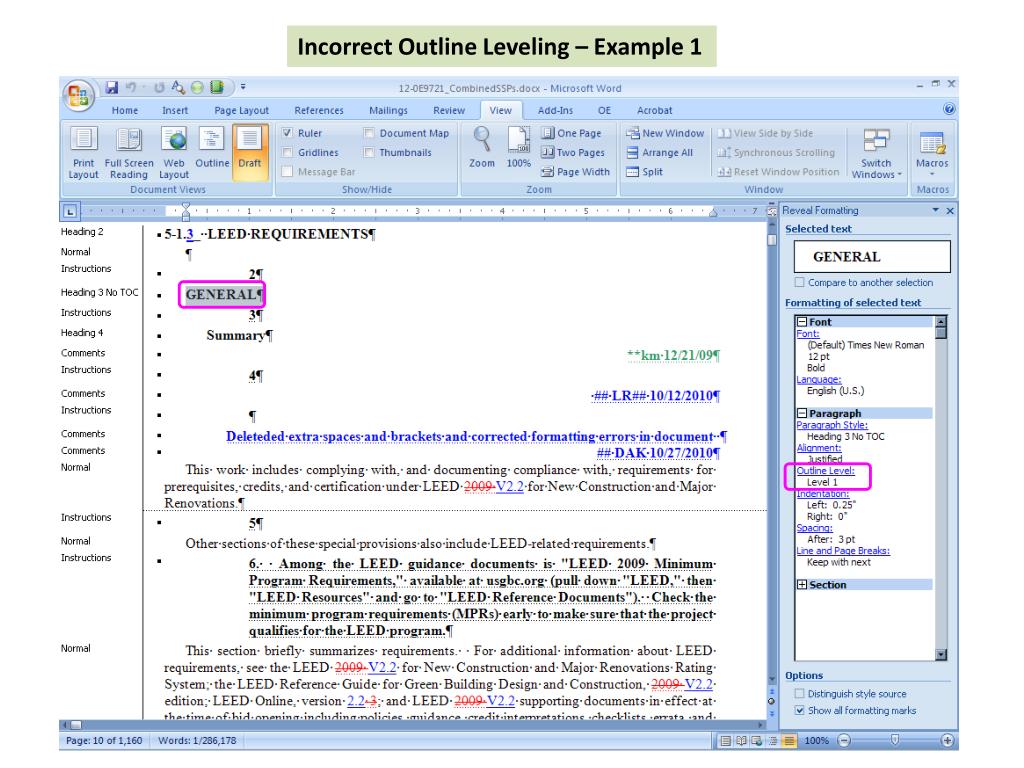Click the Selected text preview box
This screenshot has width=1024, height=768.
[x=872, y=257]
